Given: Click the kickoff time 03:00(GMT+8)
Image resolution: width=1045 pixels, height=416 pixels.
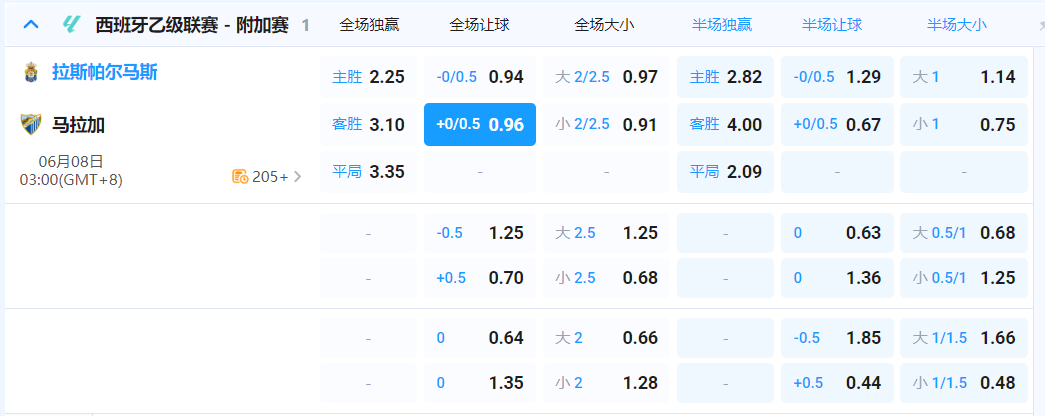Looking at the screenshot, I should (71, 180).
